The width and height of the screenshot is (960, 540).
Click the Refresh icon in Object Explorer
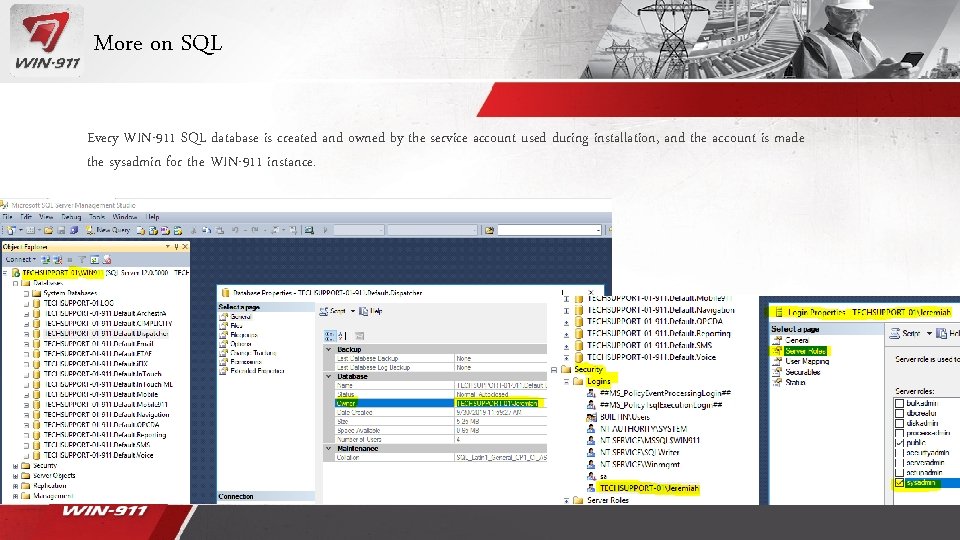(x=94, y=260)
